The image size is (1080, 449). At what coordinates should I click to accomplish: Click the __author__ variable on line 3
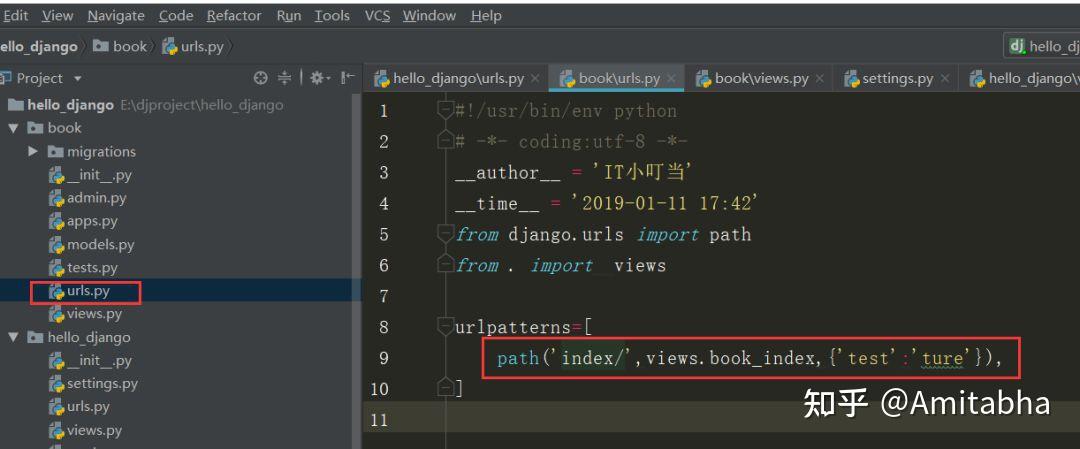coord(508,173)
